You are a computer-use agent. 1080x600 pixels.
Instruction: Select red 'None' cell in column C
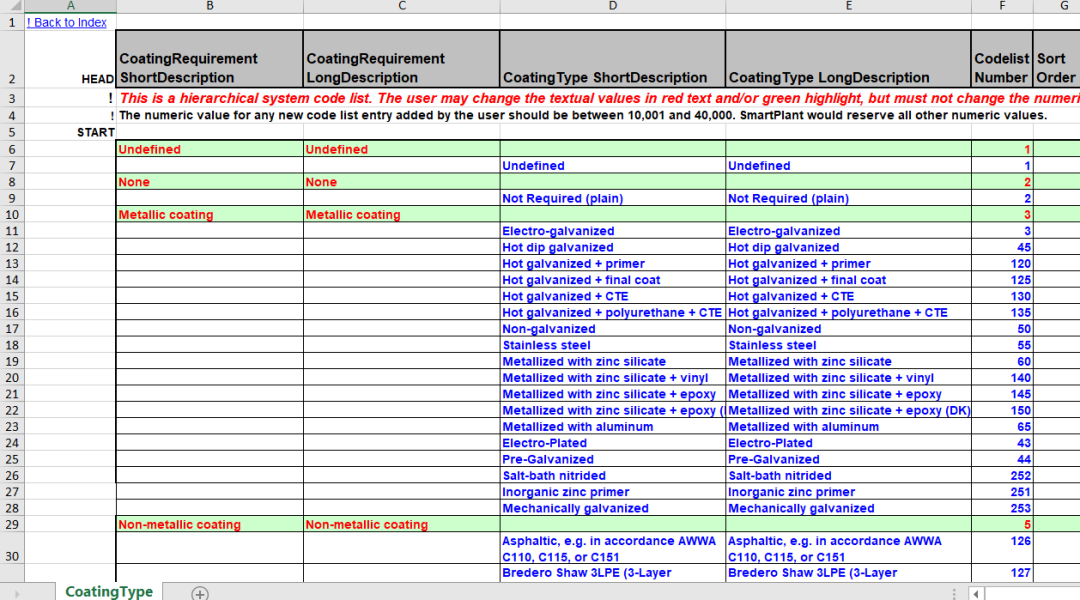[402, 182]
